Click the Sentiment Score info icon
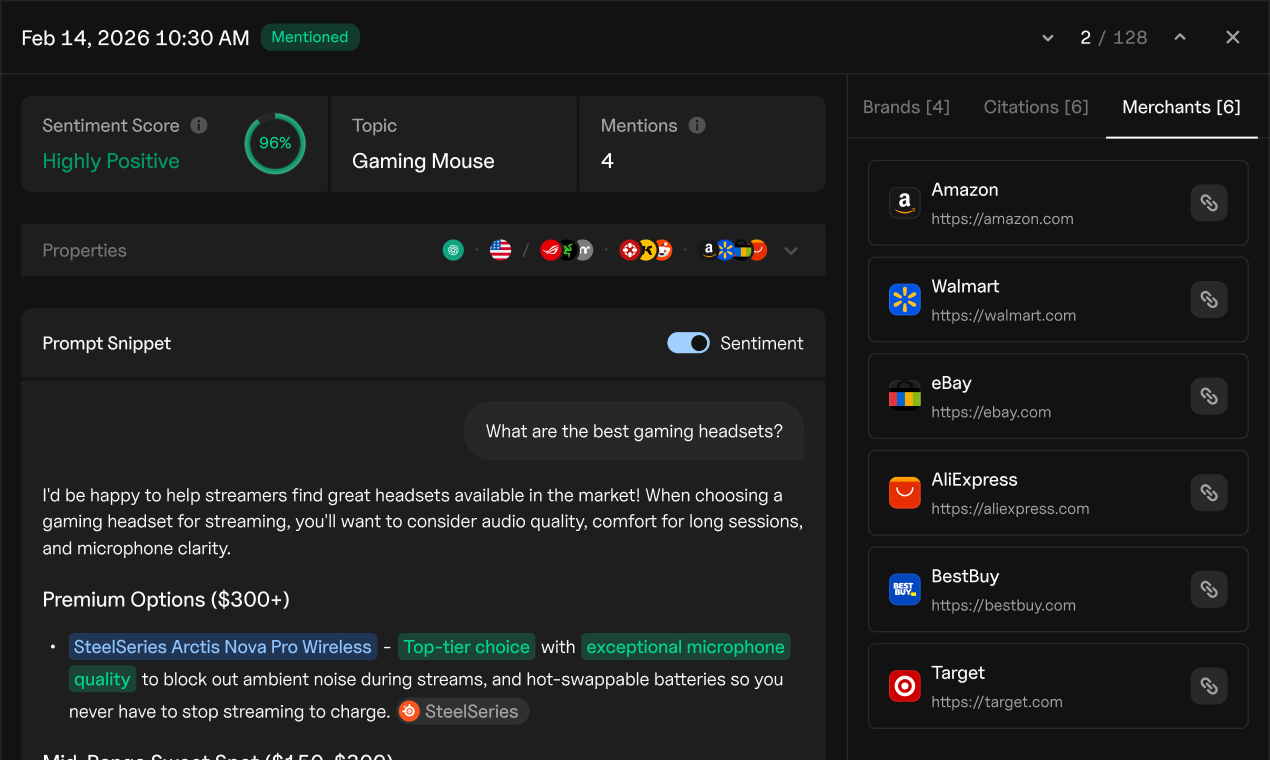This screenshot has width=1270, height=760. tap(199, 125)
